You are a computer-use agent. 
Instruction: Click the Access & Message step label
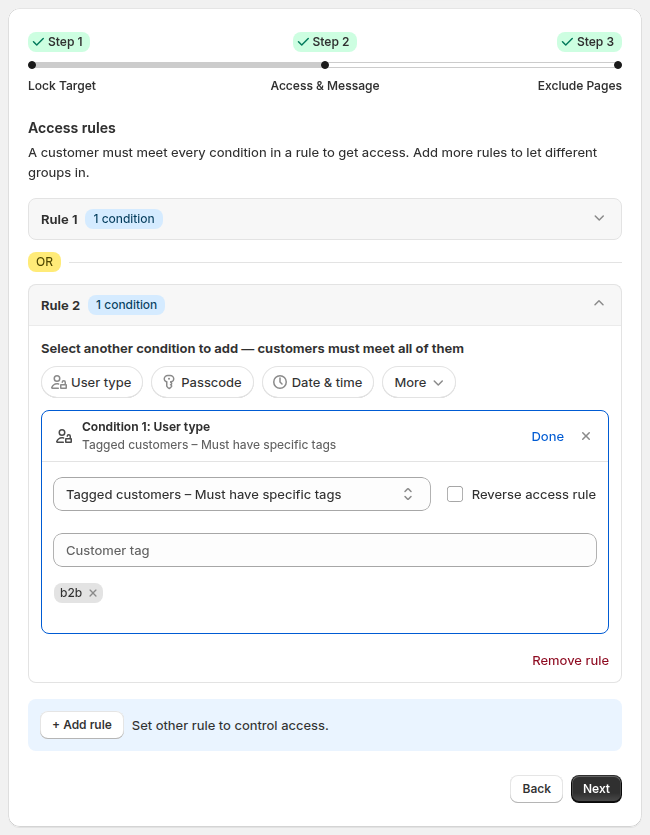point(325,86)
